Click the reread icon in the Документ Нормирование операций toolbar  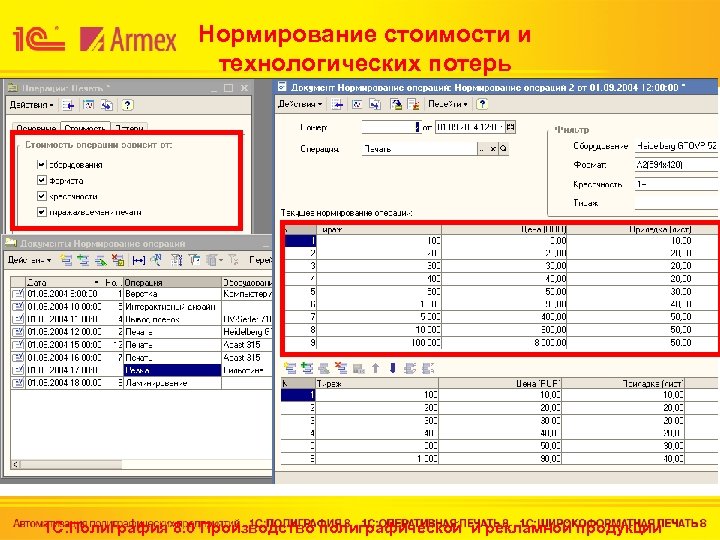pyautogui.click(x=357, y=104)
